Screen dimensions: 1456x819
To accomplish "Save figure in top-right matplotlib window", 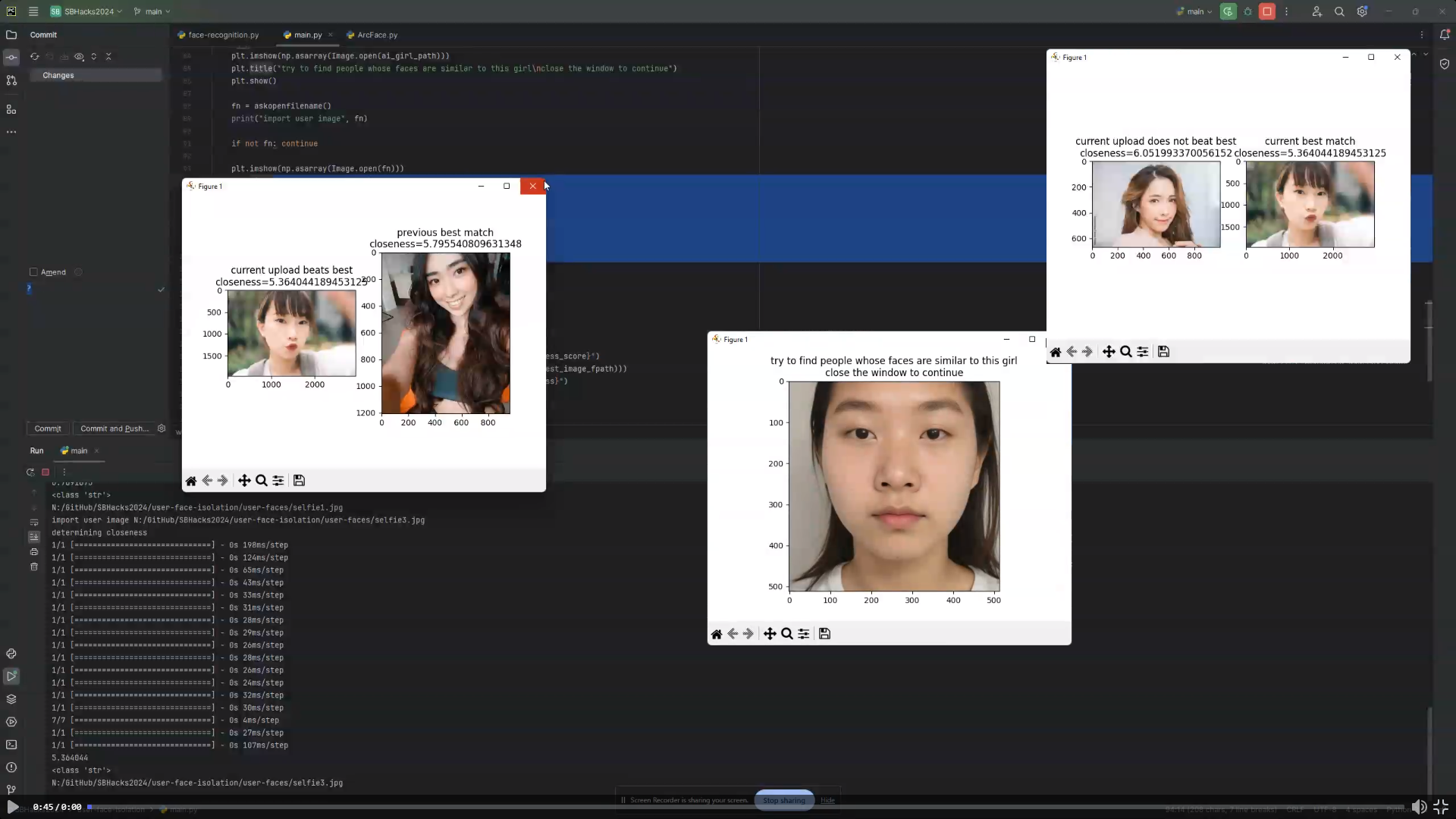I will click(x=1163, y=352).
